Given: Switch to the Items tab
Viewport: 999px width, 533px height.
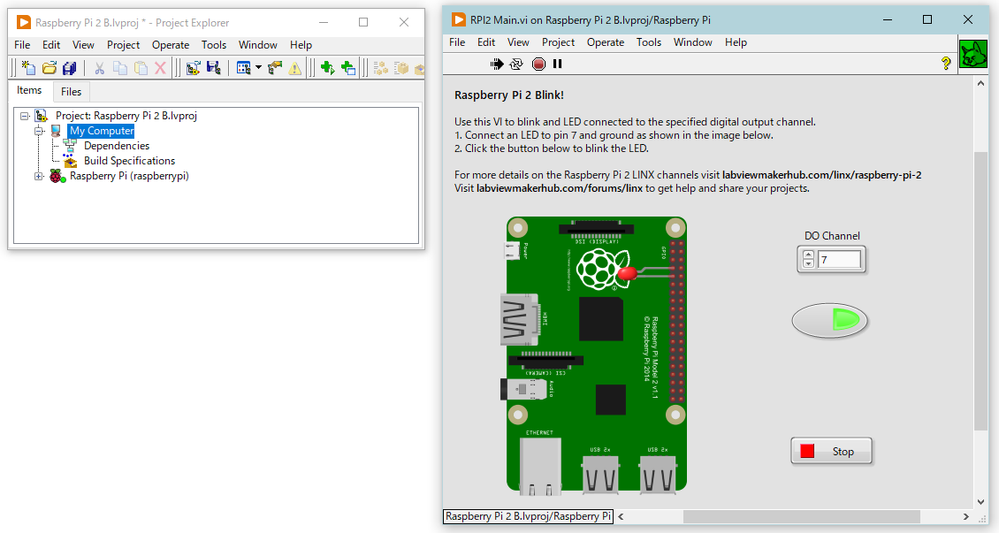Looking at the screenshot, I should [x=29, y=90].
